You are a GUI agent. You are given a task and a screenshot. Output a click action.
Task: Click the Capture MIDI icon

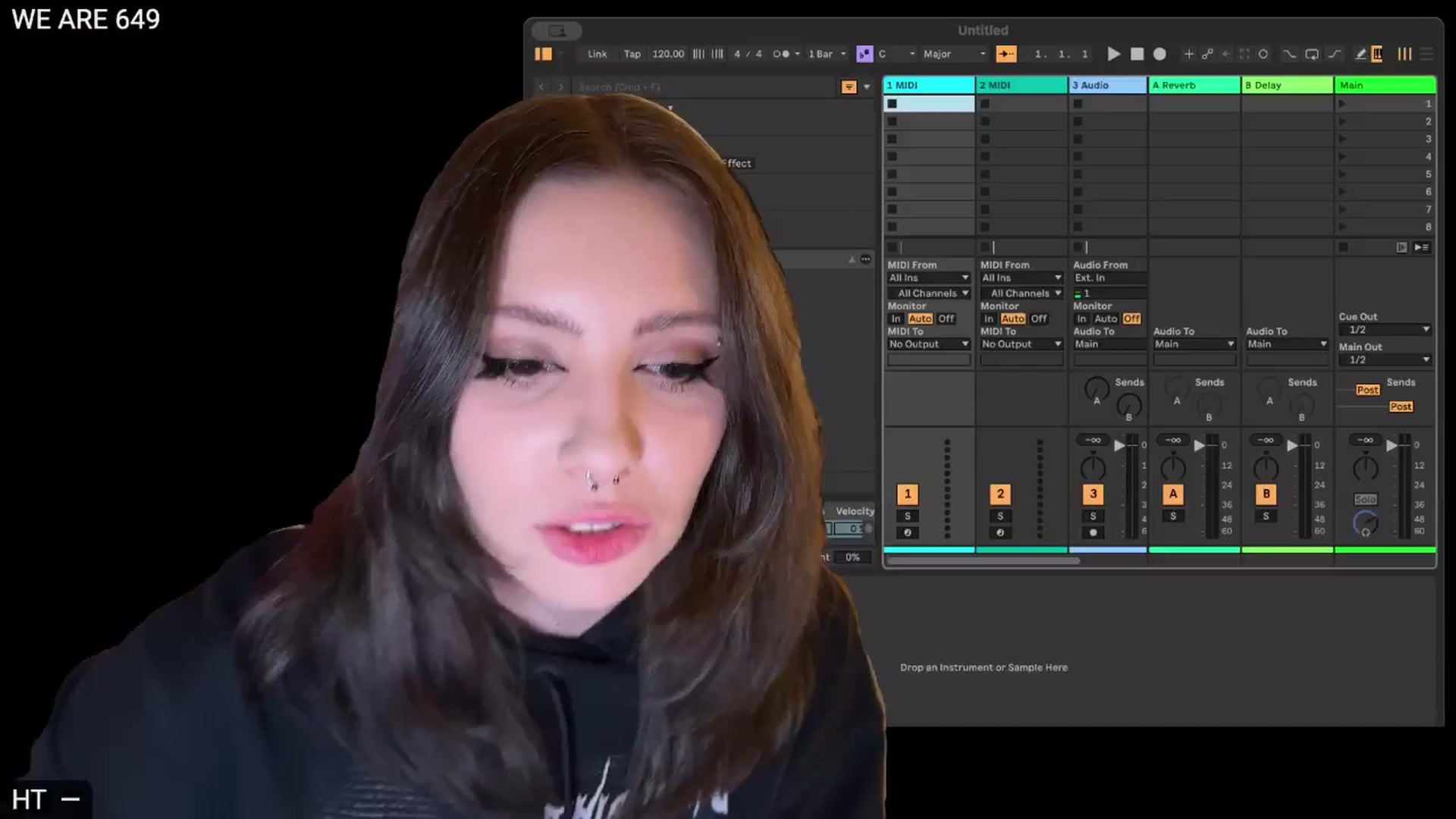pos(1244,54)
